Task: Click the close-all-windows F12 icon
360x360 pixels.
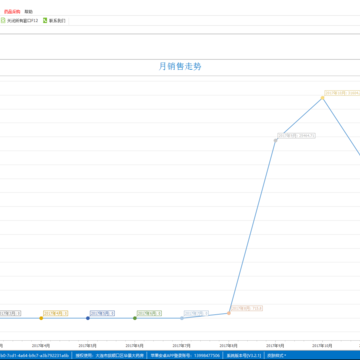Action: [x=3, y=21]
